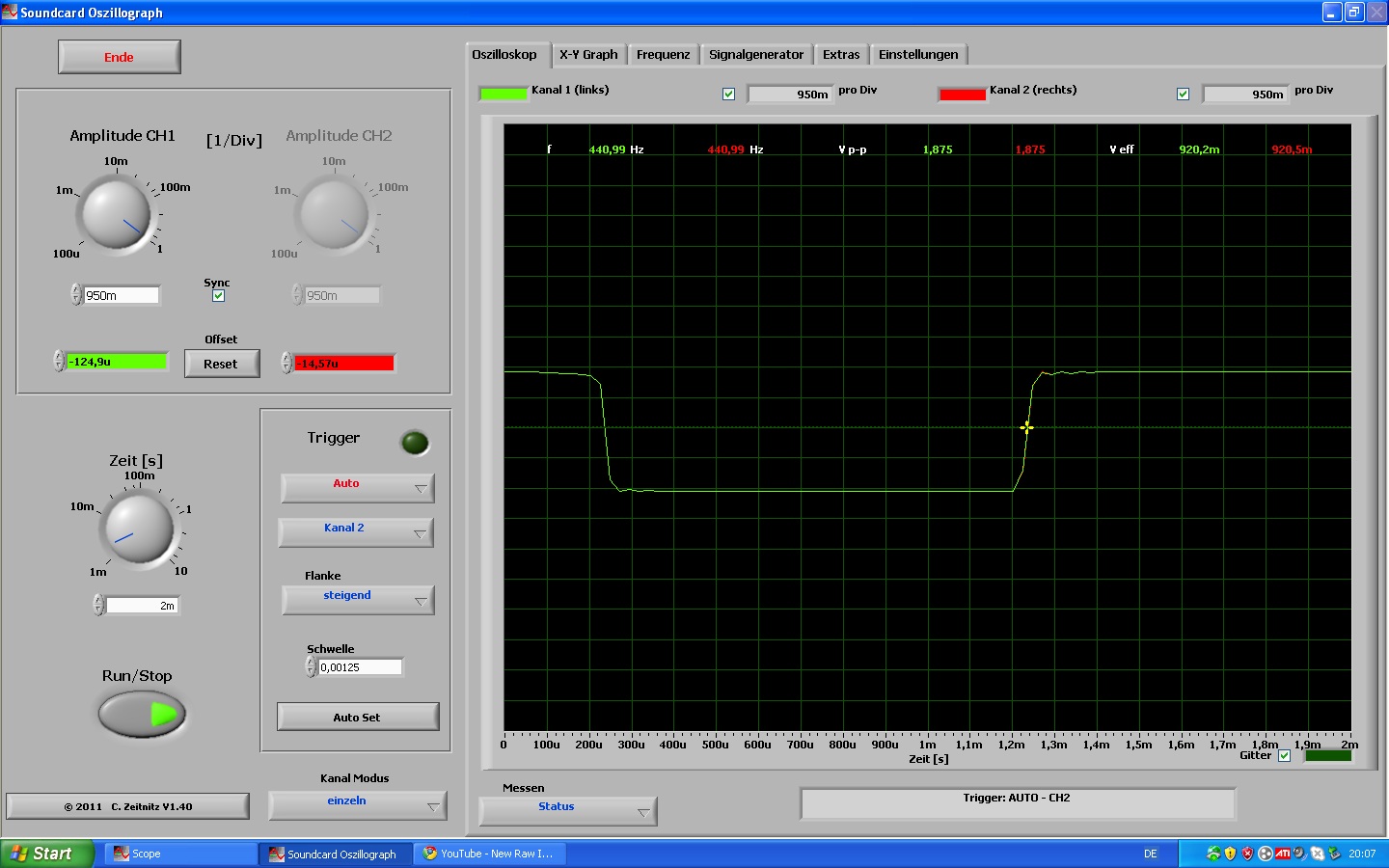Click the Kanal 1 950m pro Div field
Viewport: 1389px width, 868px height.
(x=790, y=94)
